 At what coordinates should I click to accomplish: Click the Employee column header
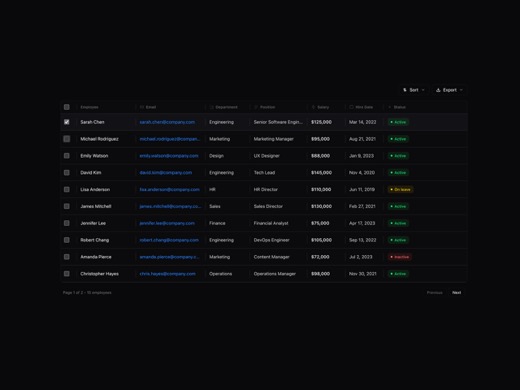[x=89, y=107]
